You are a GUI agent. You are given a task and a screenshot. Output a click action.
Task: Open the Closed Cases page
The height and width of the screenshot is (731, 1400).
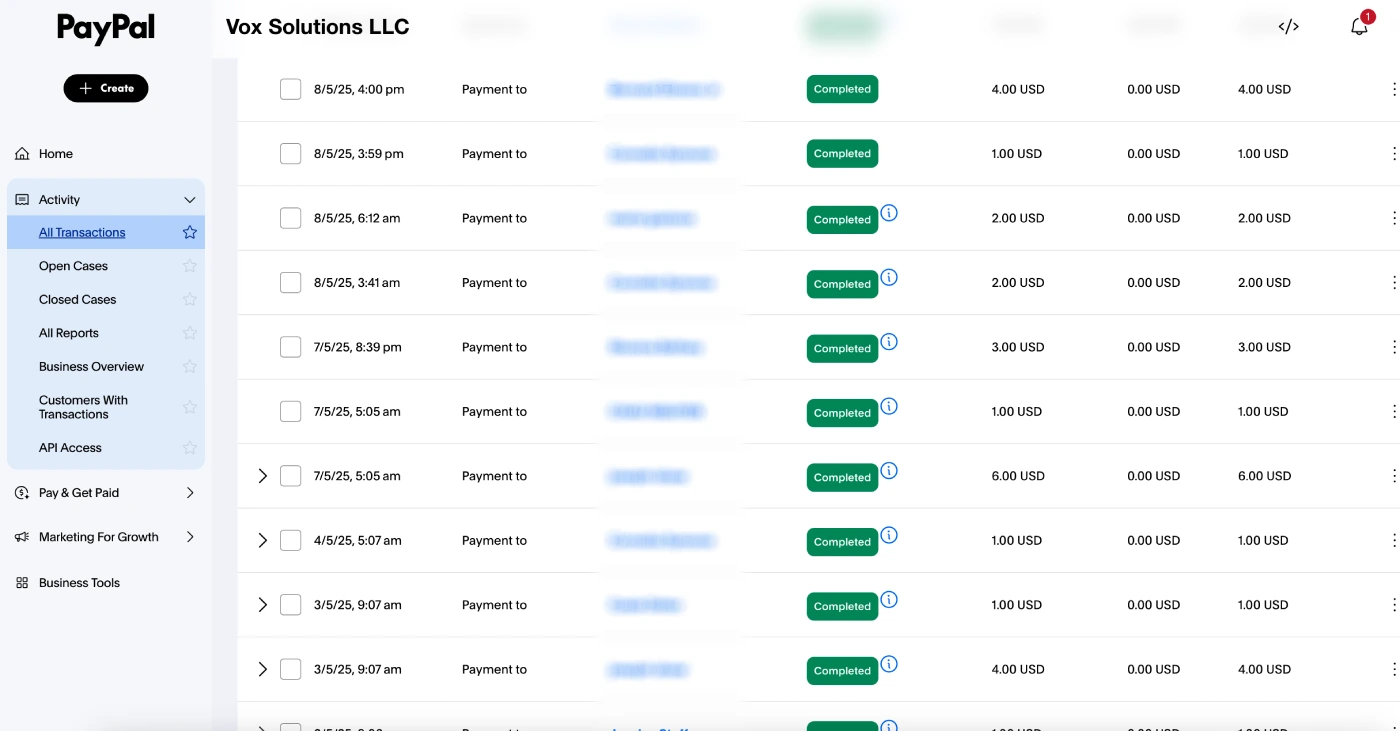coord(77,299)
